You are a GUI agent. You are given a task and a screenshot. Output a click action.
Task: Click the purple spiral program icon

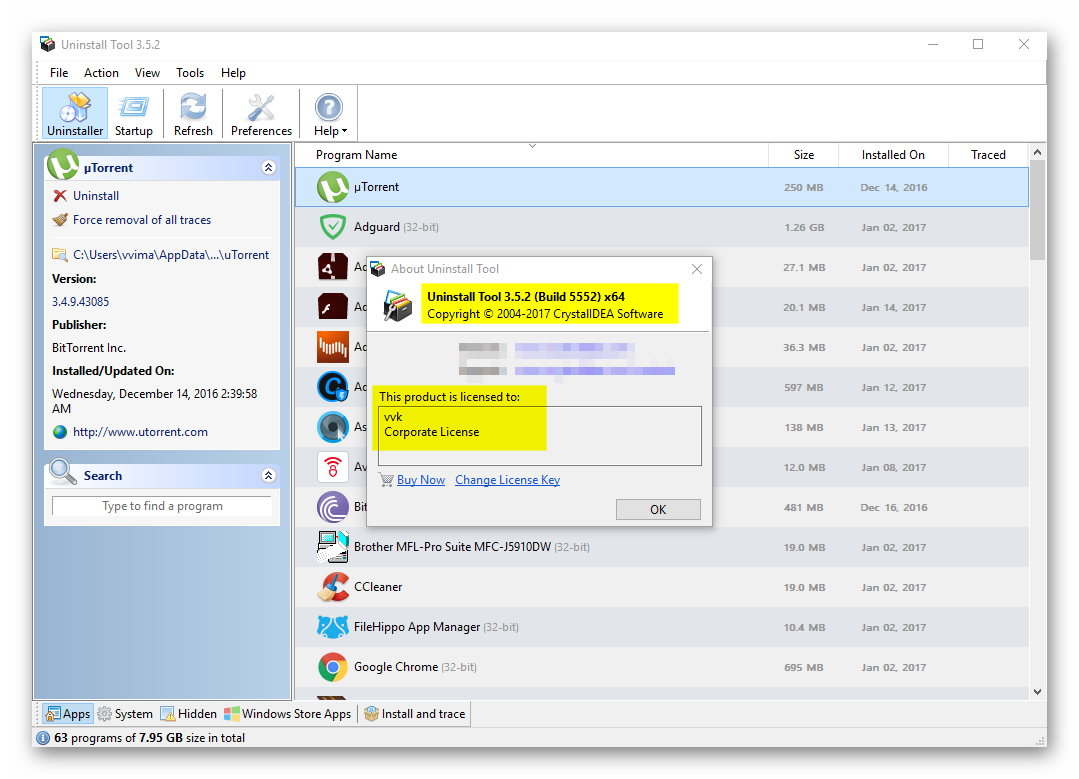(333, 507)
